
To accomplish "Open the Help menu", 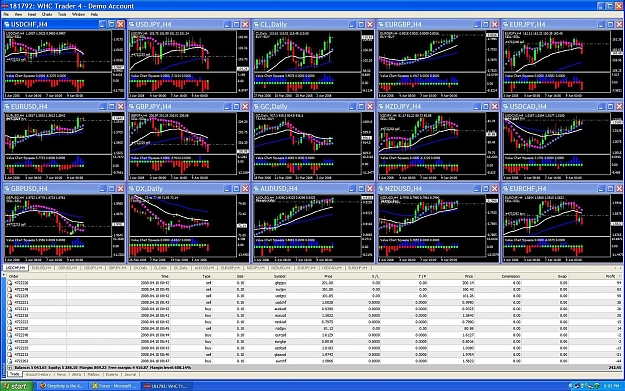I will 94,14.
